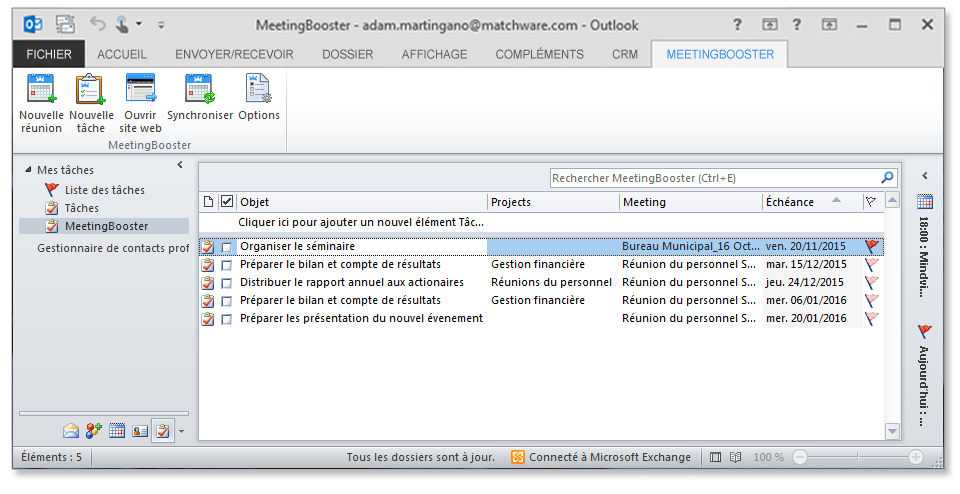The height and width of the screenshot is (494, 960).
Task: Open the touch mode dropdown arrow
Action: [139, 24]
